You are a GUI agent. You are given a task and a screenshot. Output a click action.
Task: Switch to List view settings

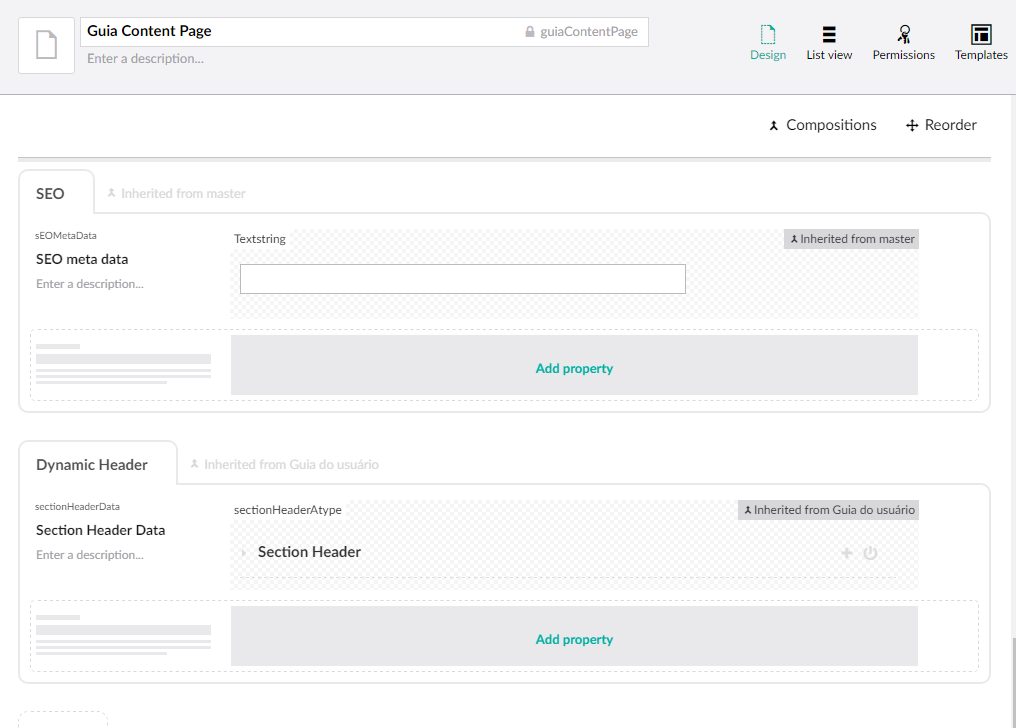pyautogui.click(x=829, y=44)
